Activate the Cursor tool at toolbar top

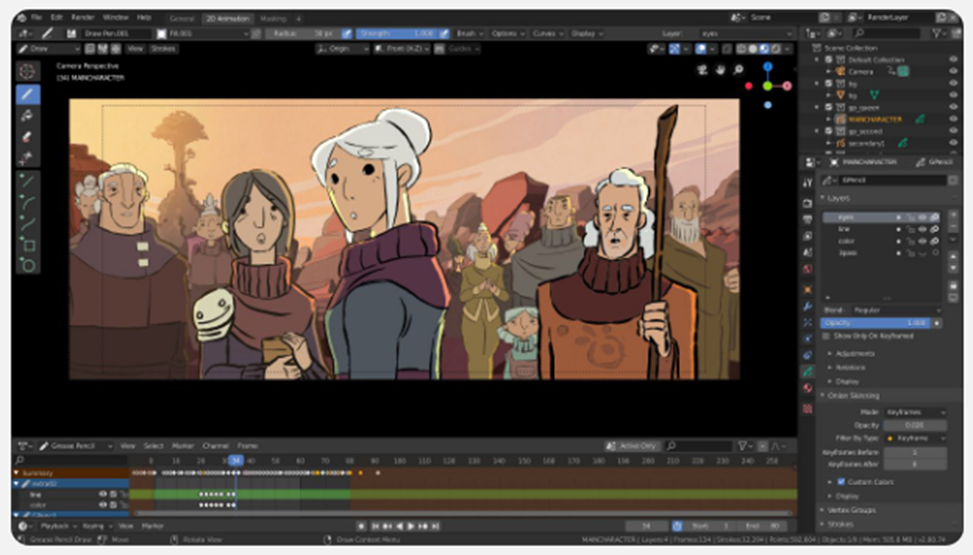pos(27,71)
